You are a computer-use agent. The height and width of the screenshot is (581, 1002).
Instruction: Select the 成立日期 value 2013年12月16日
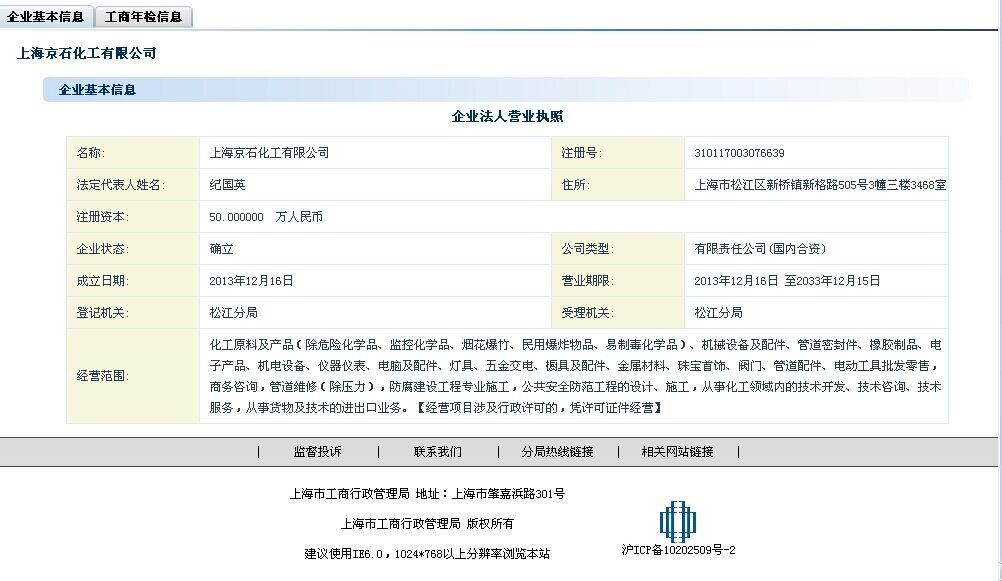click(x=251, y=281)
